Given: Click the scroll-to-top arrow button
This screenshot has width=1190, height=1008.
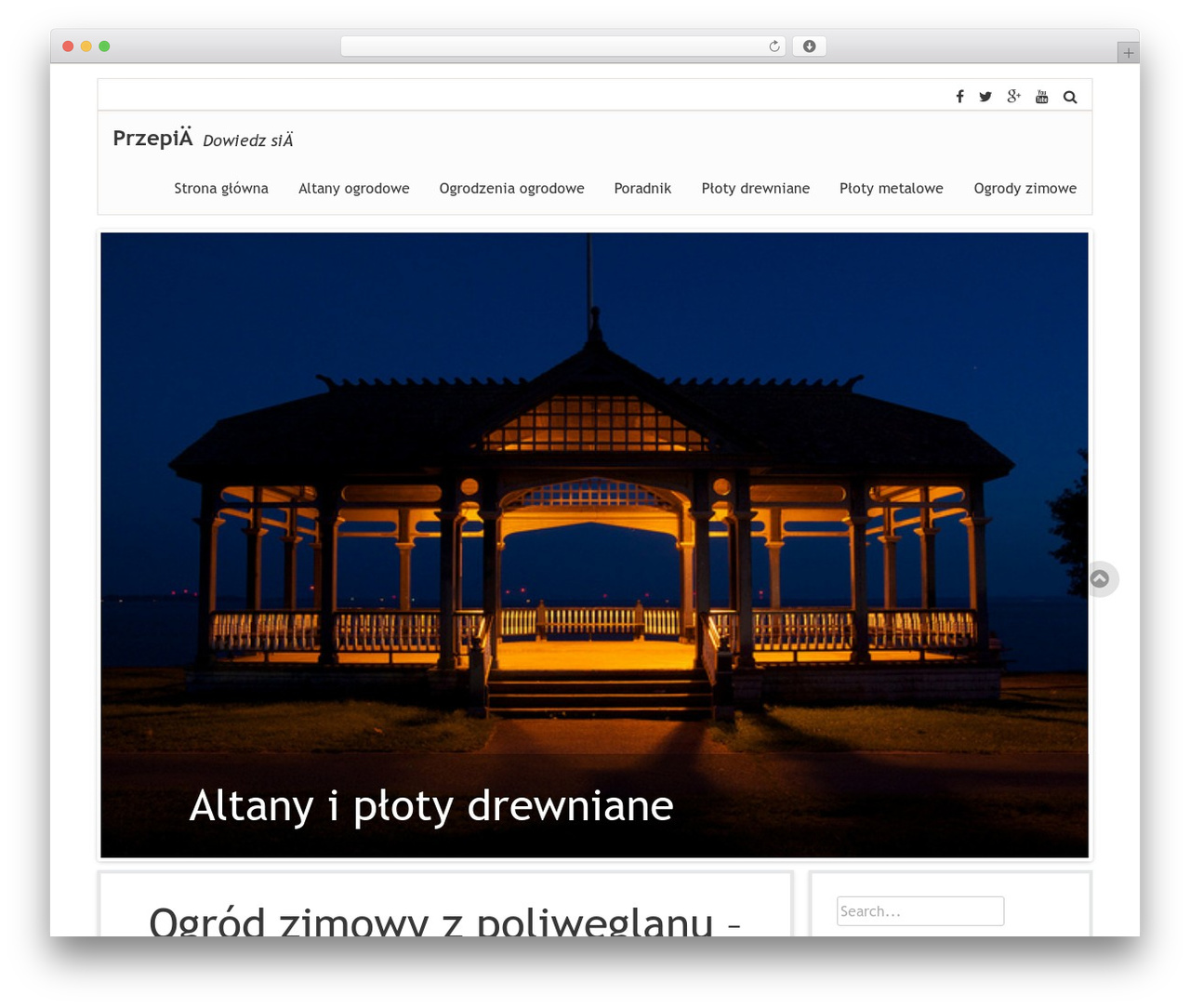Looking at the screenshot, I should click(1100, 579).
